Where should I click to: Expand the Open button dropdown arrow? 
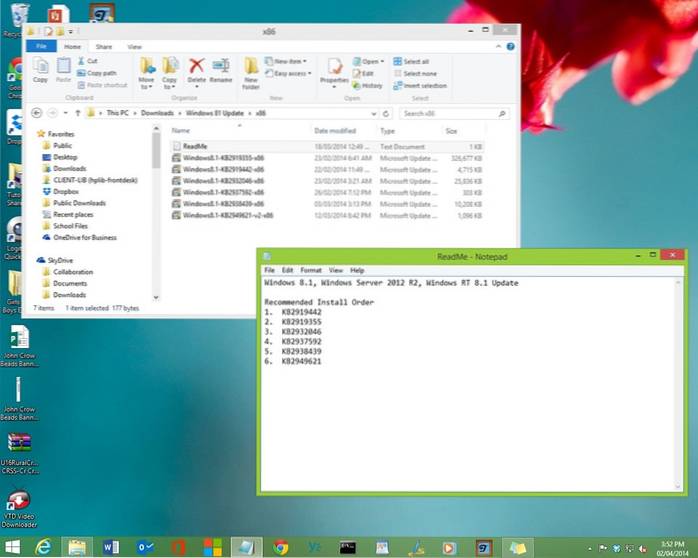coord(382,61)
